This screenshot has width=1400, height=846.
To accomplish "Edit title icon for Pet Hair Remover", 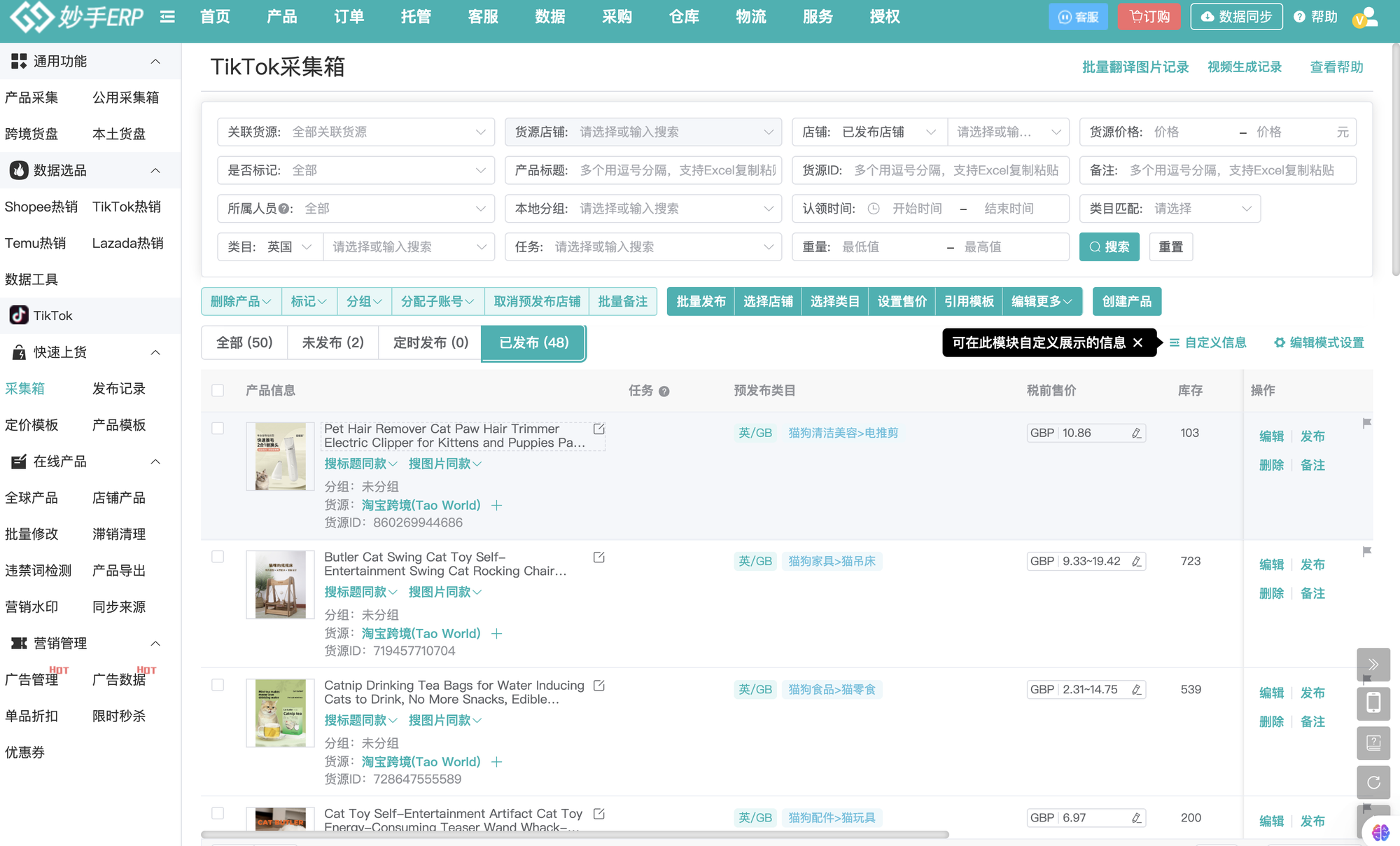I will click(x=599, y=429).
